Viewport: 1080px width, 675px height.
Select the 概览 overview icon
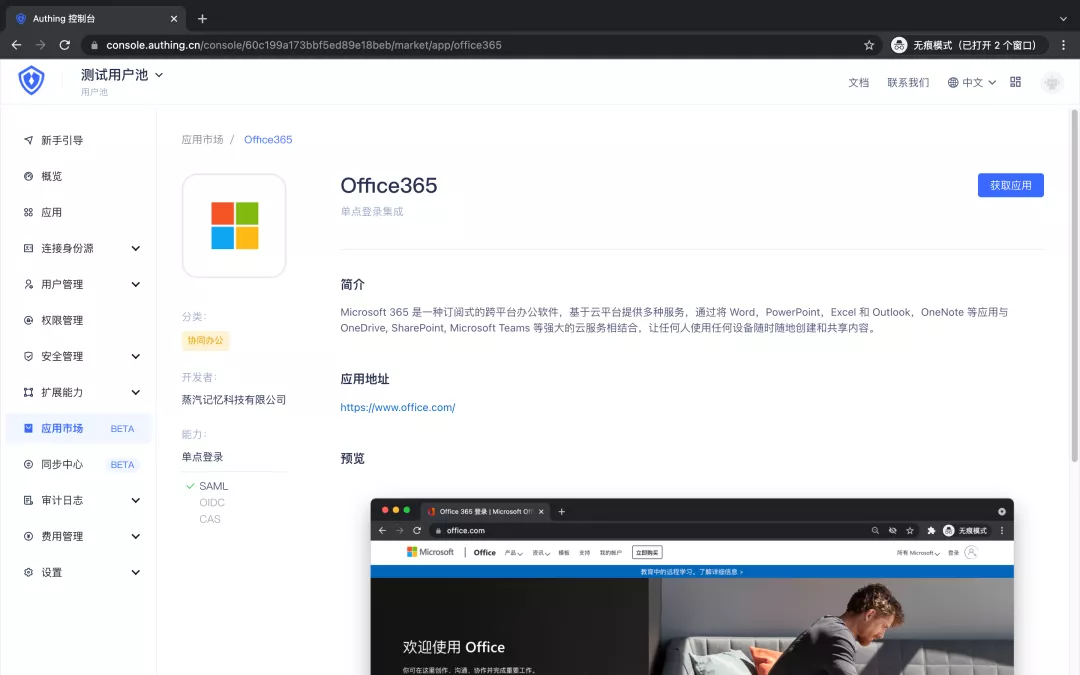(28, 176)
